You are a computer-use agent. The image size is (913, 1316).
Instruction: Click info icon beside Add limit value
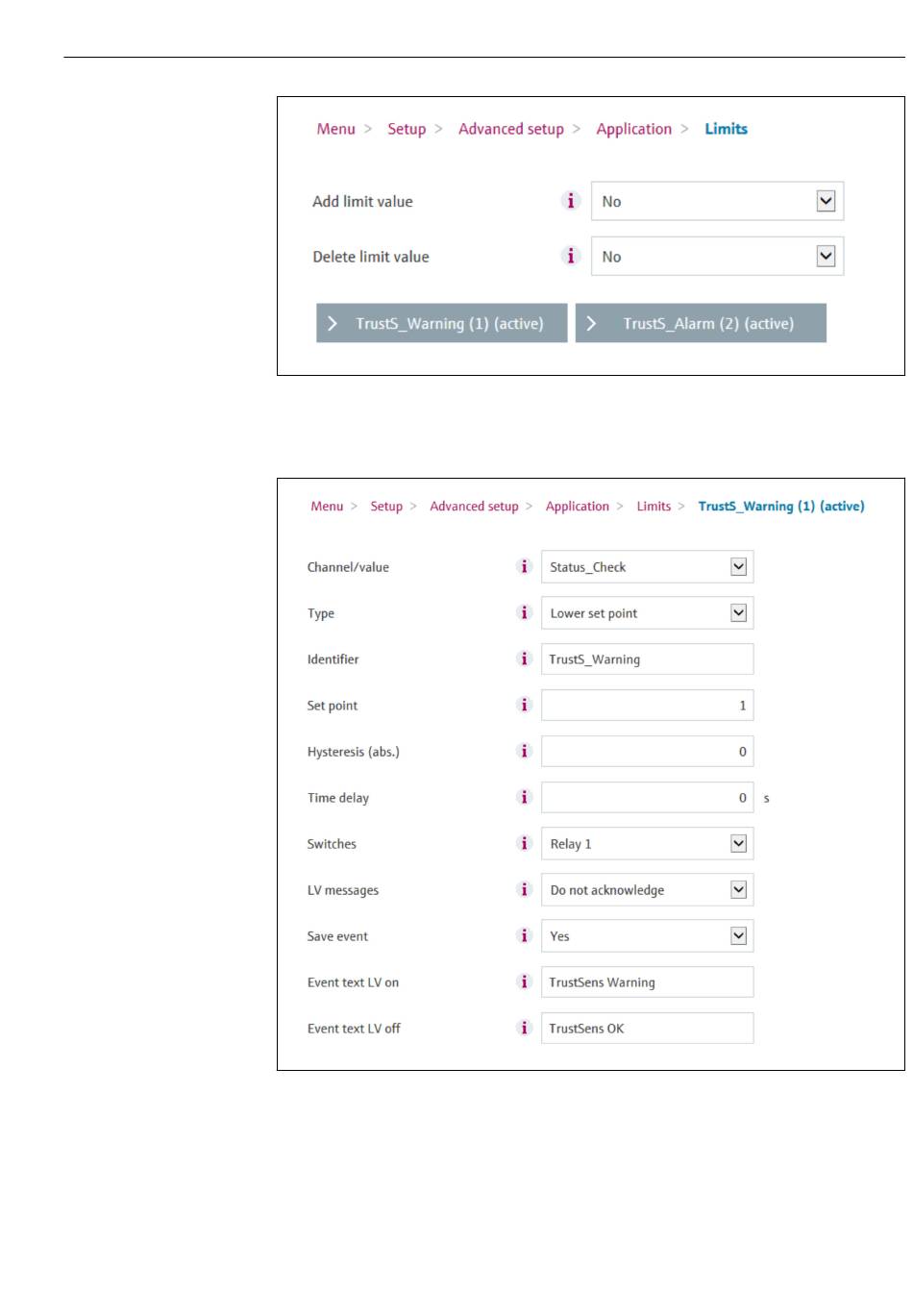571,201
